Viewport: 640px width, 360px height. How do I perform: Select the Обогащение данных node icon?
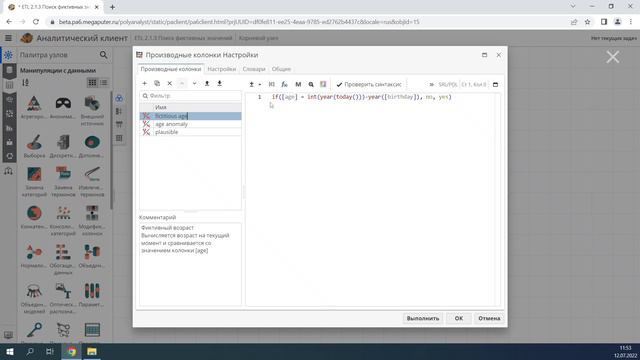pos(63,252)
